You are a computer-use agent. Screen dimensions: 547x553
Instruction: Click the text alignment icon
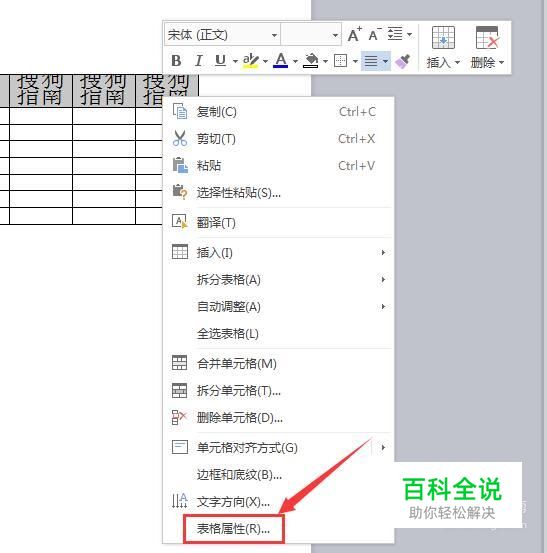pyautogui.click(x=371, y=61)
